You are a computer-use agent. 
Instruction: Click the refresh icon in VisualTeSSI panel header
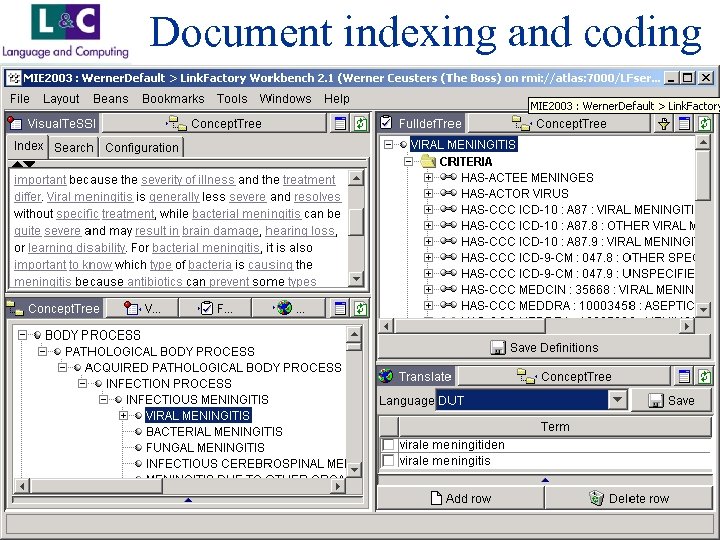click(x=360, y=124)
